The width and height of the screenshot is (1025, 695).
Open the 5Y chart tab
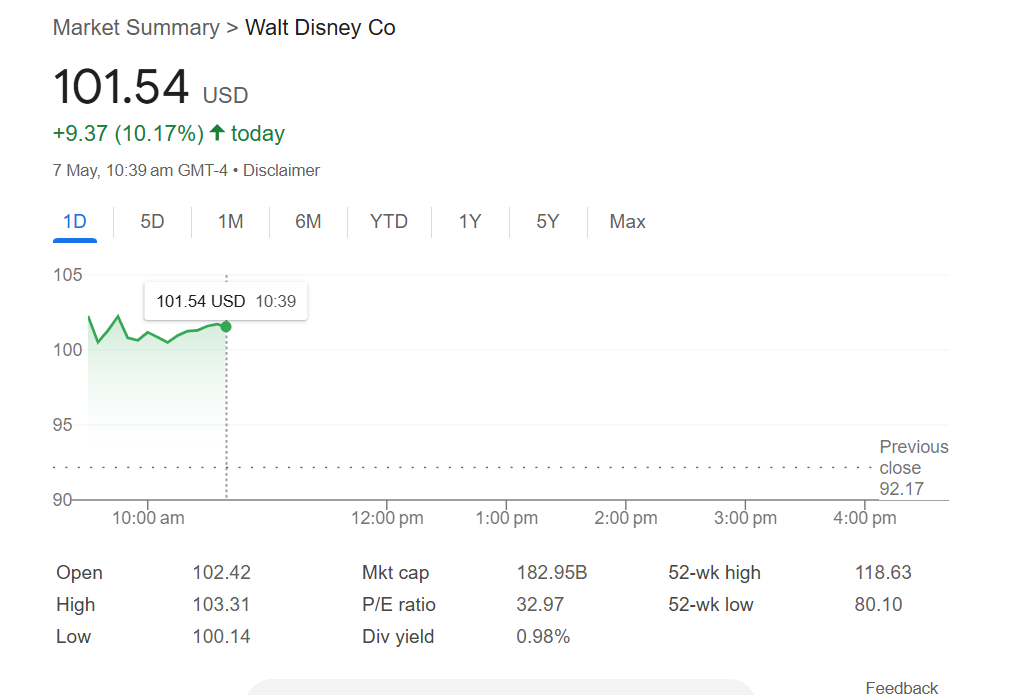click(x=548, y=222)
